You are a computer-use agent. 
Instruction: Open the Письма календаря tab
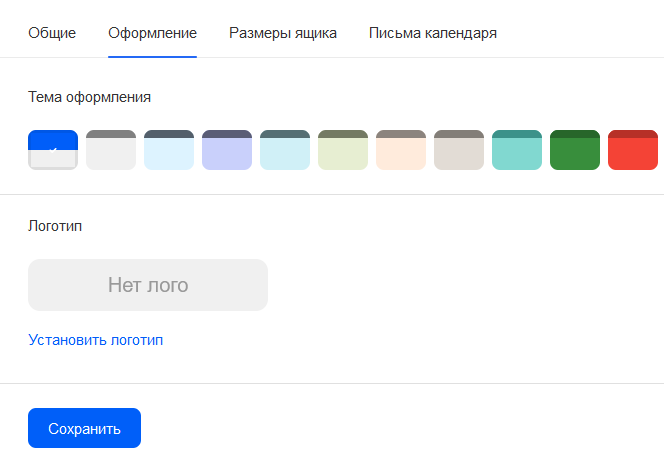click(433, 33)
